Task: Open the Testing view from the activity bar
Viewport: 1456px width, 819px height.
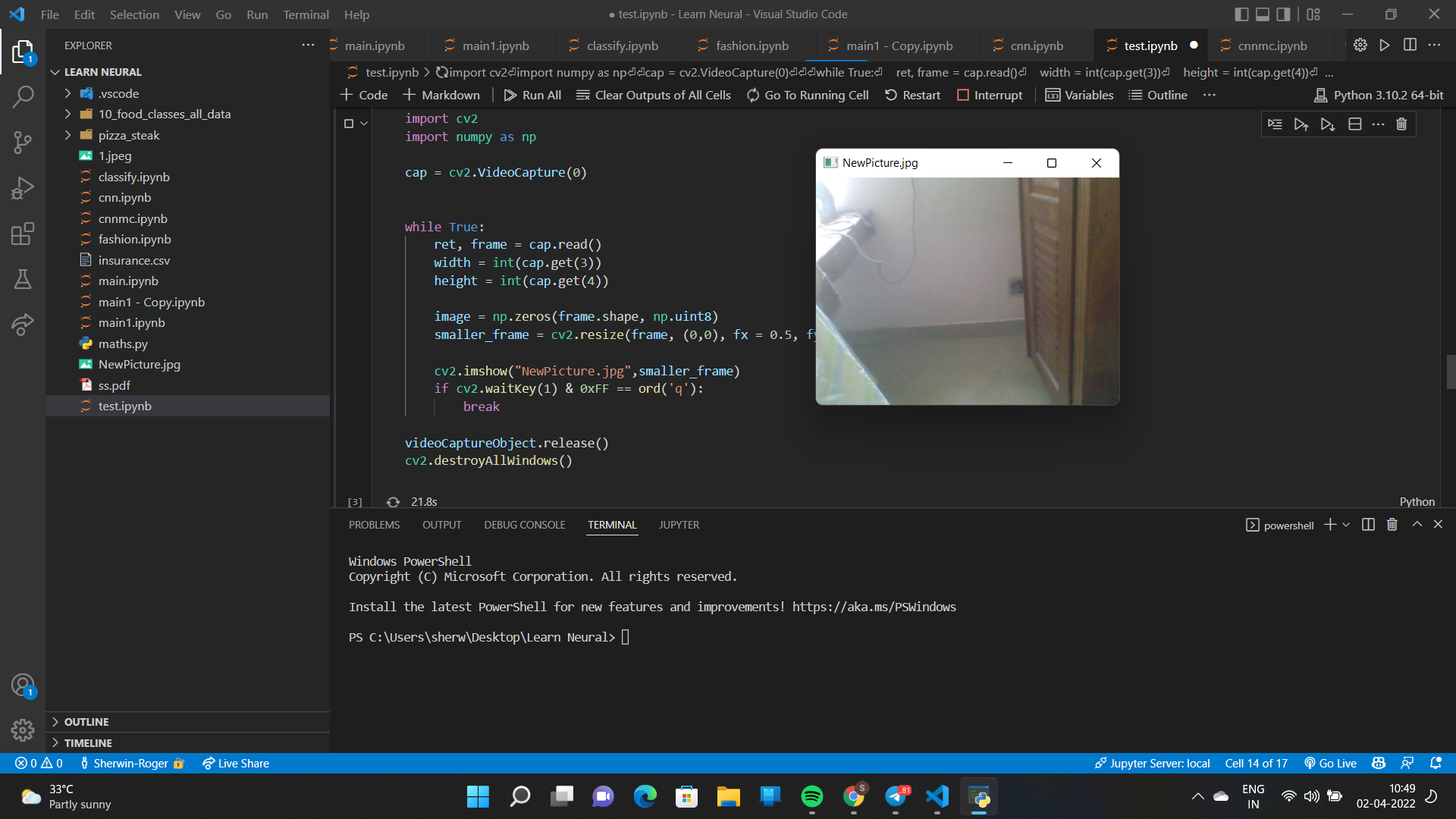Action: (x=23, y=279)
